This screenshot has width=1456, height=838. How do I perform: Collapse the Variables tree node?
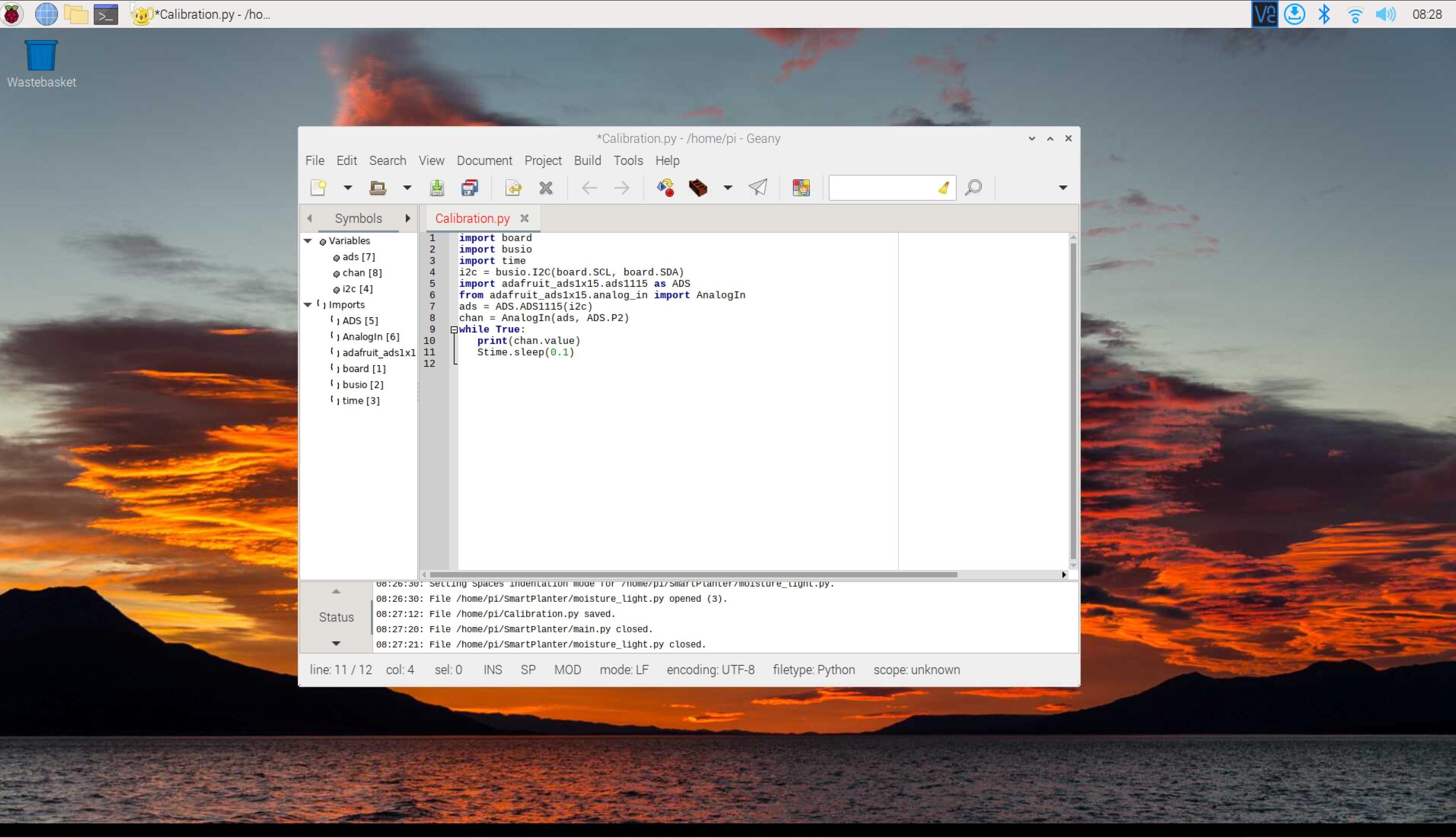pyautogui.click(x=308, y=241)
